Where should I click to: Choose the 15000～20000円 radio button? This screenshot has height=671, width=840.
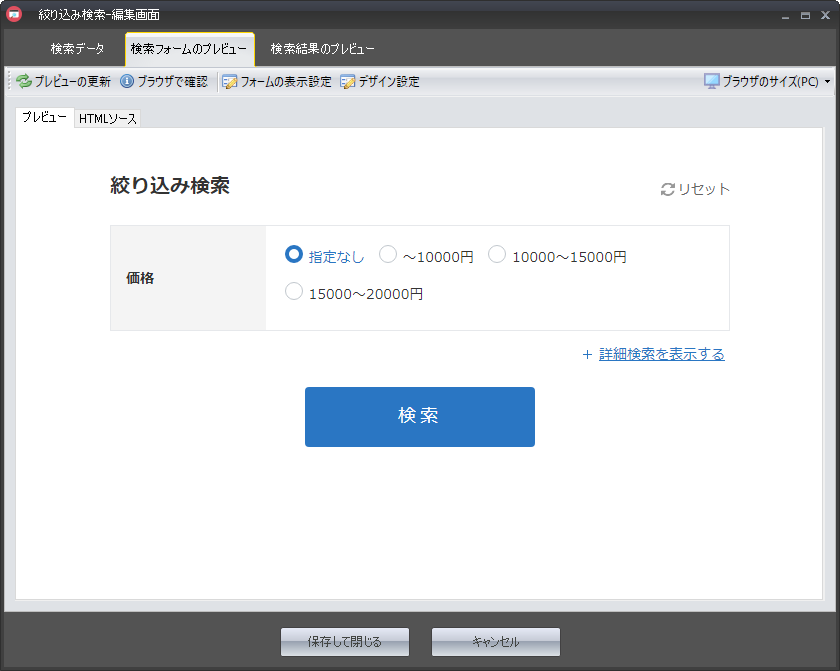pyautogui.click(x=294, y=292)
